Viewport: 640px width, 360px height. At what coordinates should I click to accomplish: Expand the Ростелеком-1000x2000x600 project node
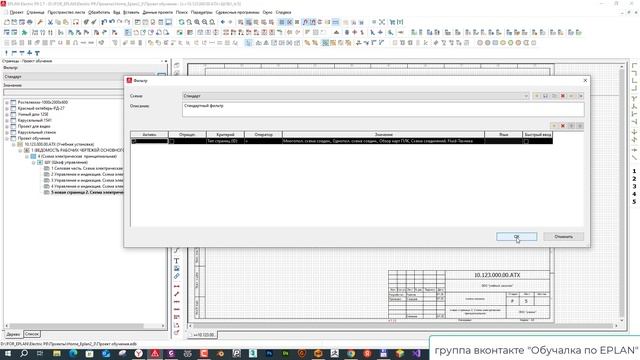[x=7, y=102]
